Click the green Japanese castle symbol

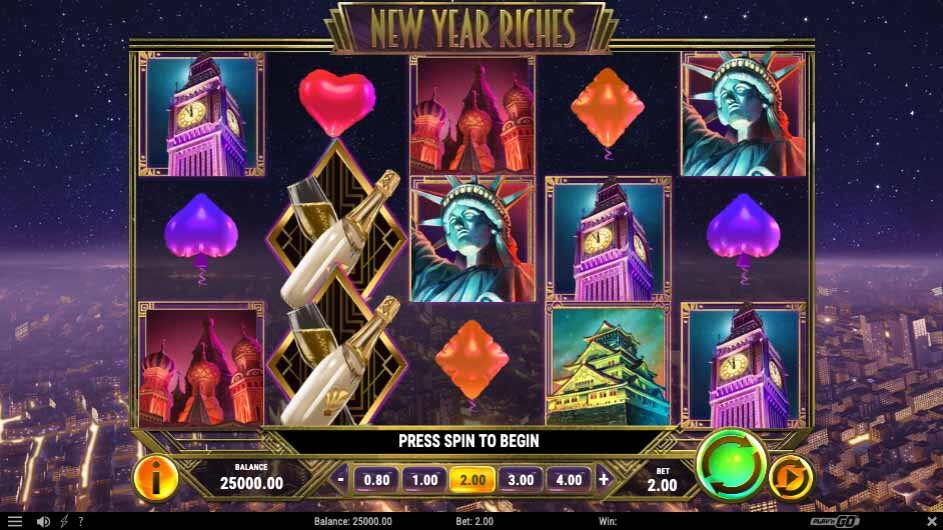[608, 365]
